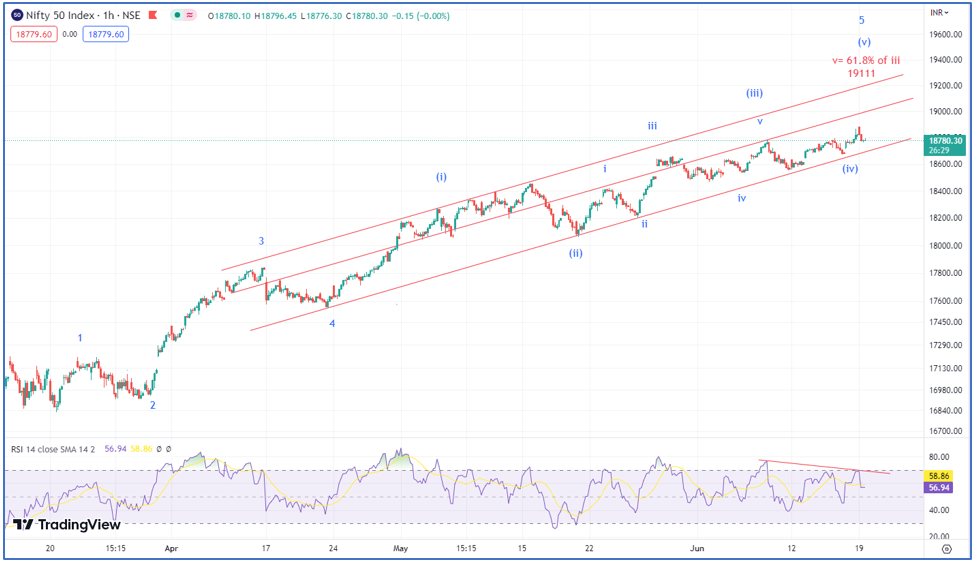
Task: Click the blue buy price 18779.60 button
Action: (106, 34)
